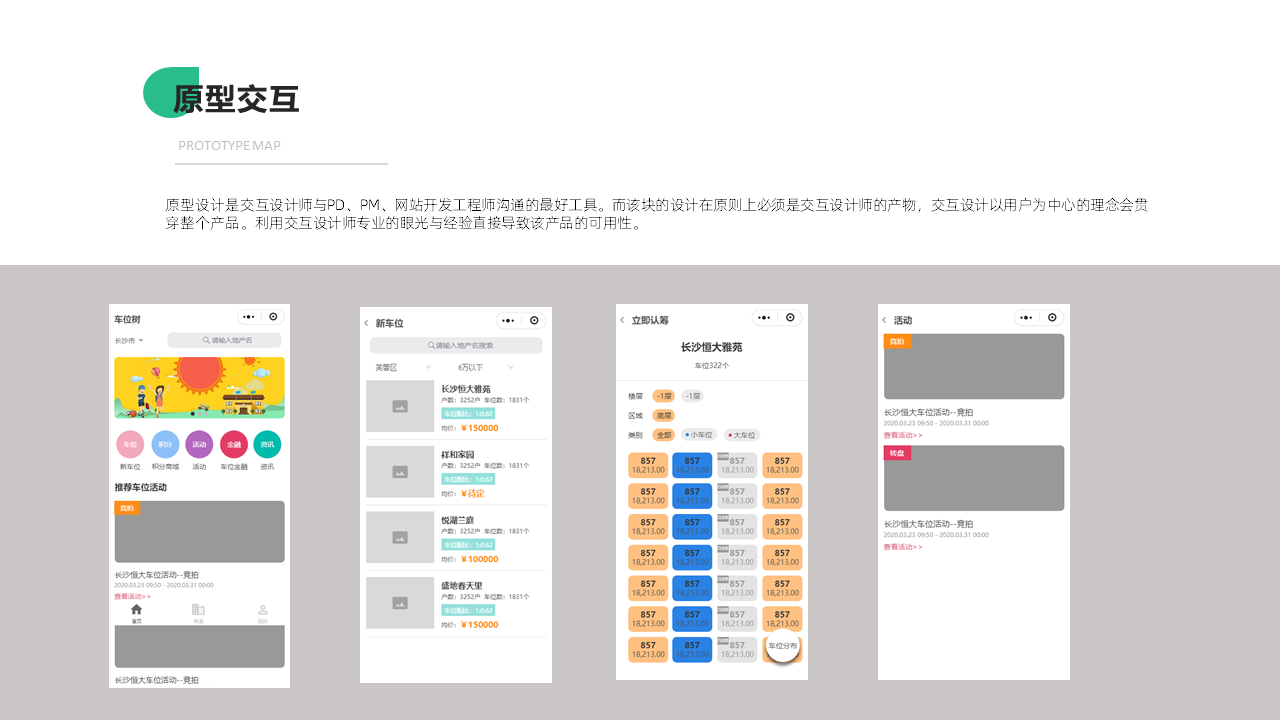Image resolution: width=1280 pixels, height=720 pixels.
Task: Click the back arrow beside 立即认筹
Action: pyautogui.click(x=622, y=320)
